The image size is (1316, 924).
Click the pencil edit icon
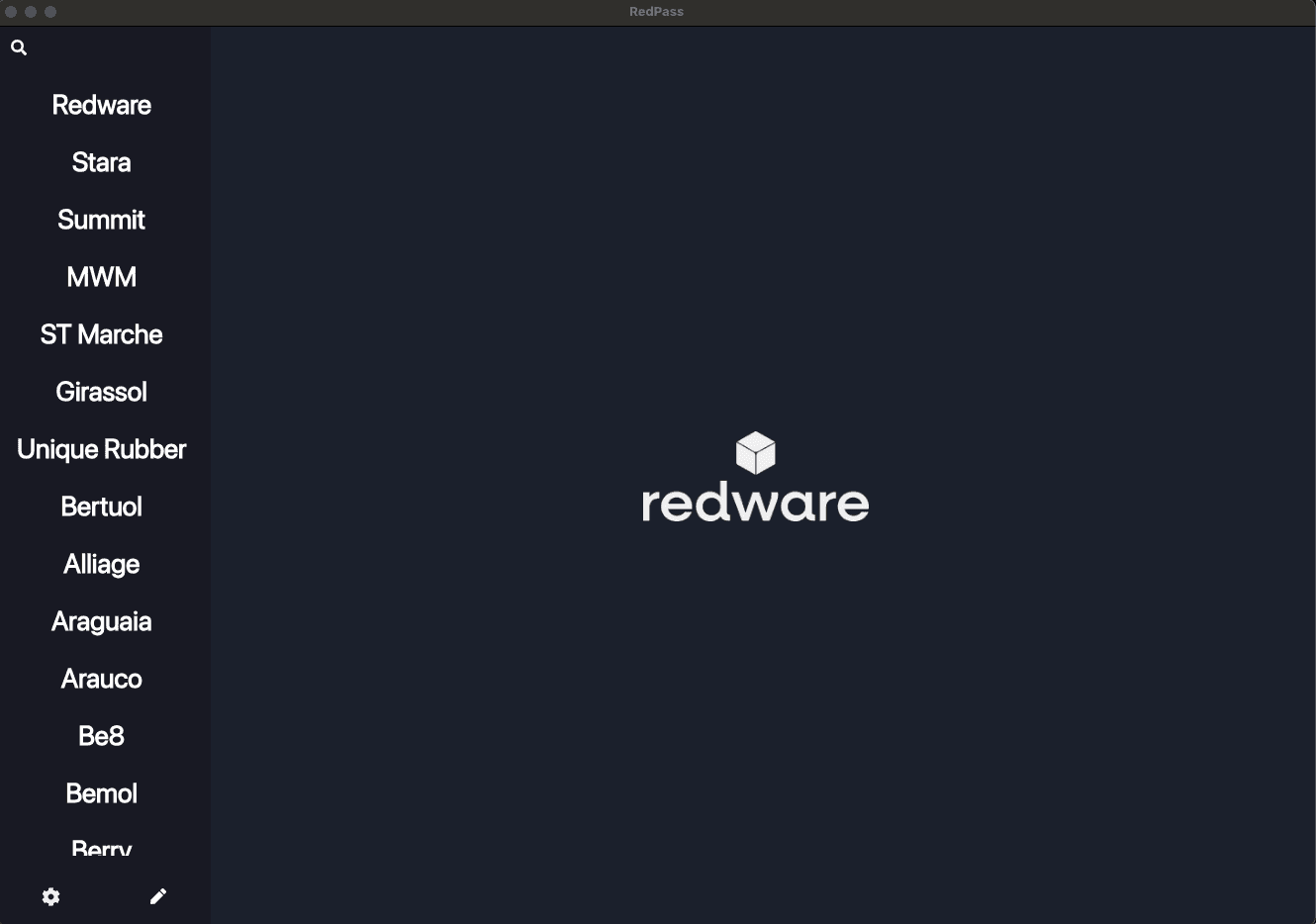[158, 896]
